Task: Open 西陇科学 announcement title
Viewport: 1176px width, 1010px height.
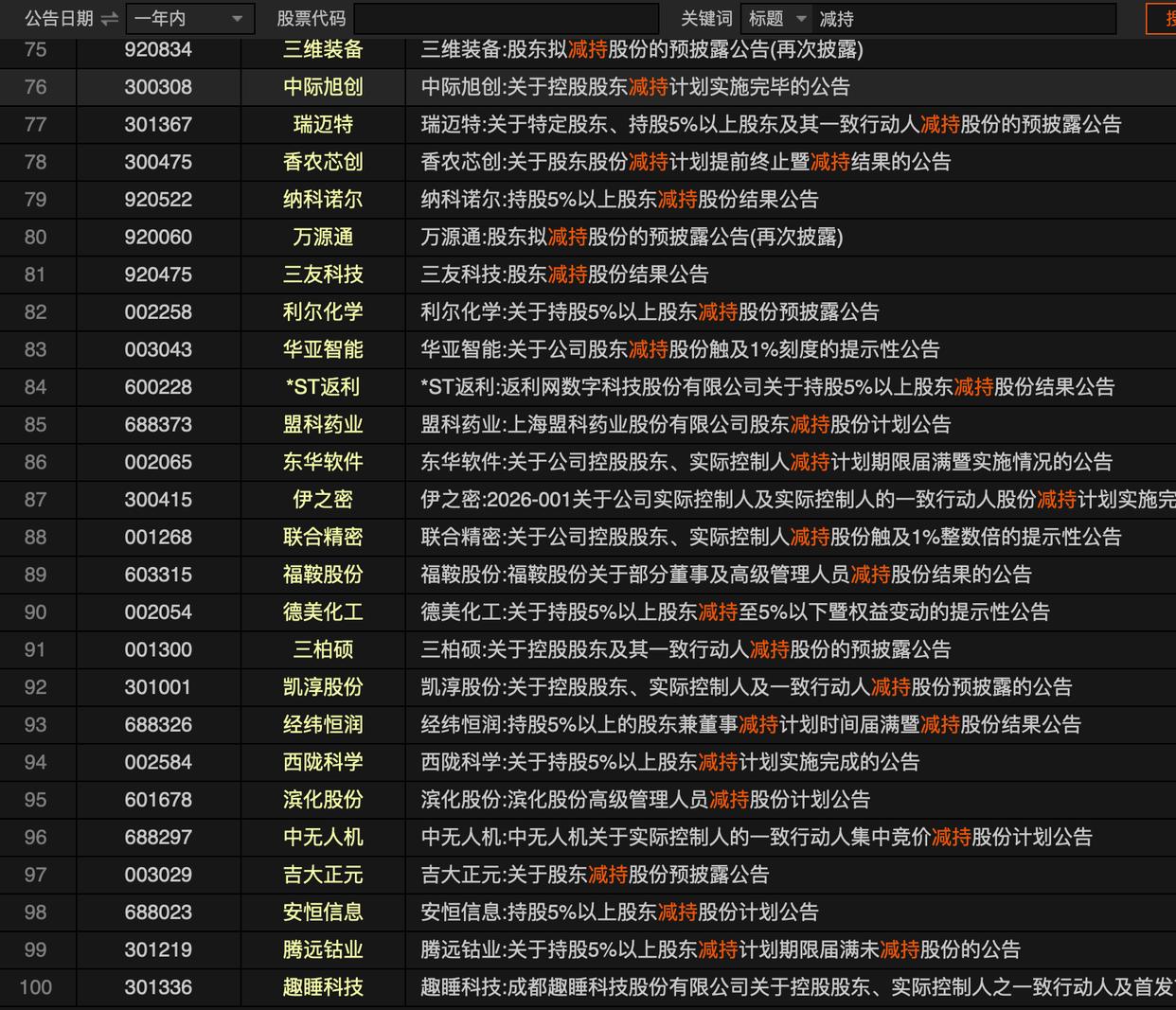Action: pos(670,762)
